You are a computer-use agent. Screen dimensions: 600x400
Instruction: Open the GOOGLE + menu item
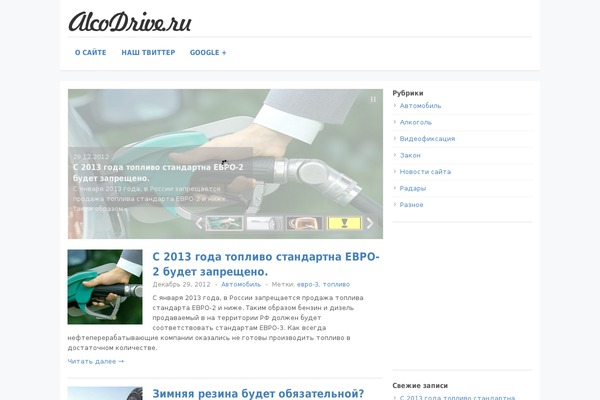pos(208,52)
